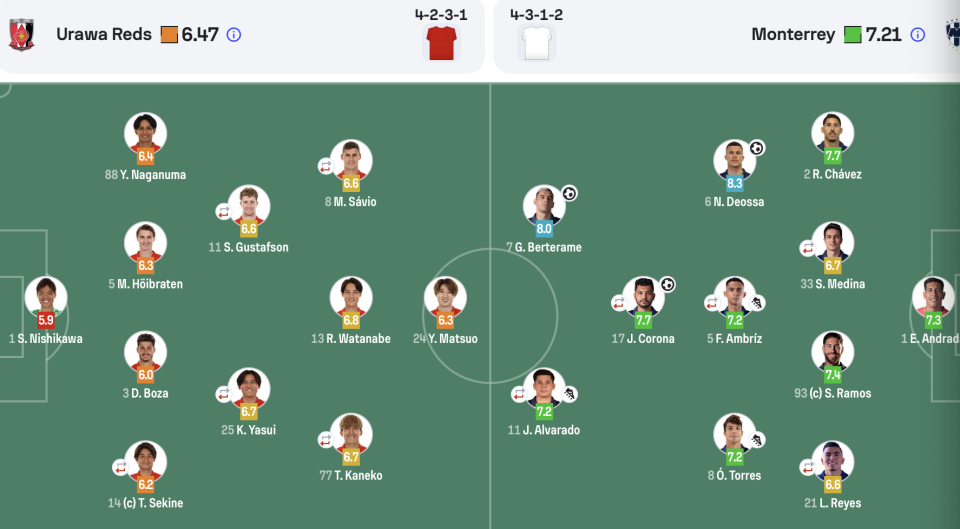Open S. Ramos's player photo
The image size is (960, 529).
click(x=833, y=352)
